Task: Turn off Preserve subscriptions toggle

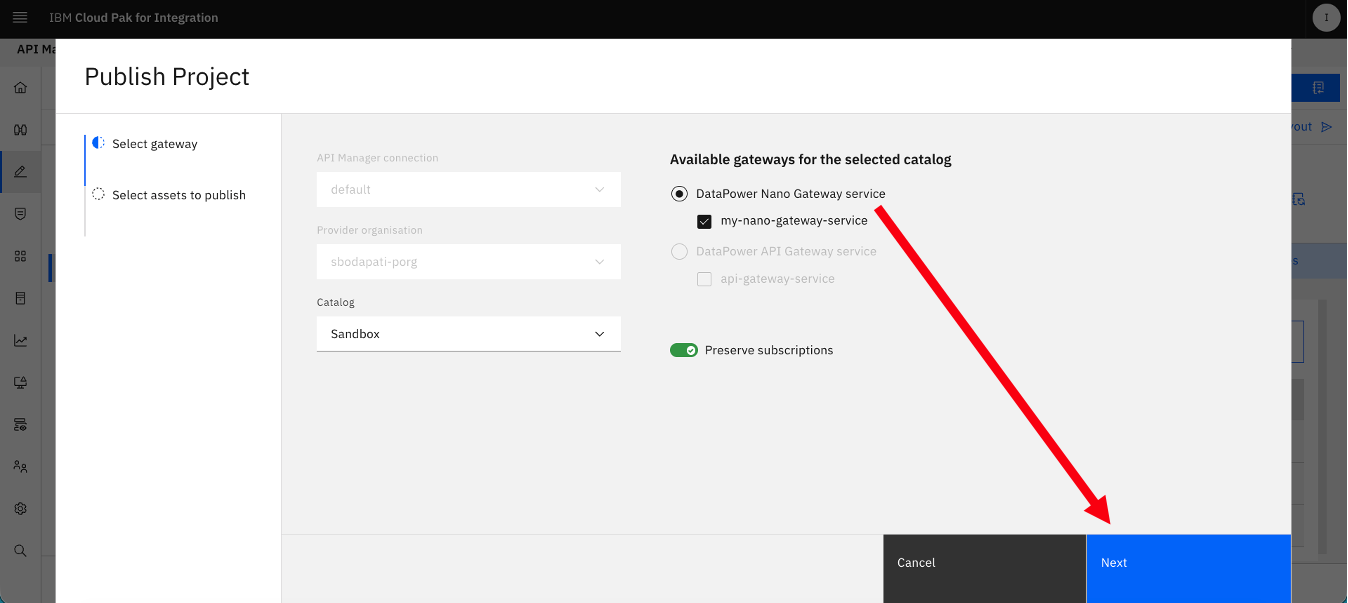Action: tap(684, 350)
